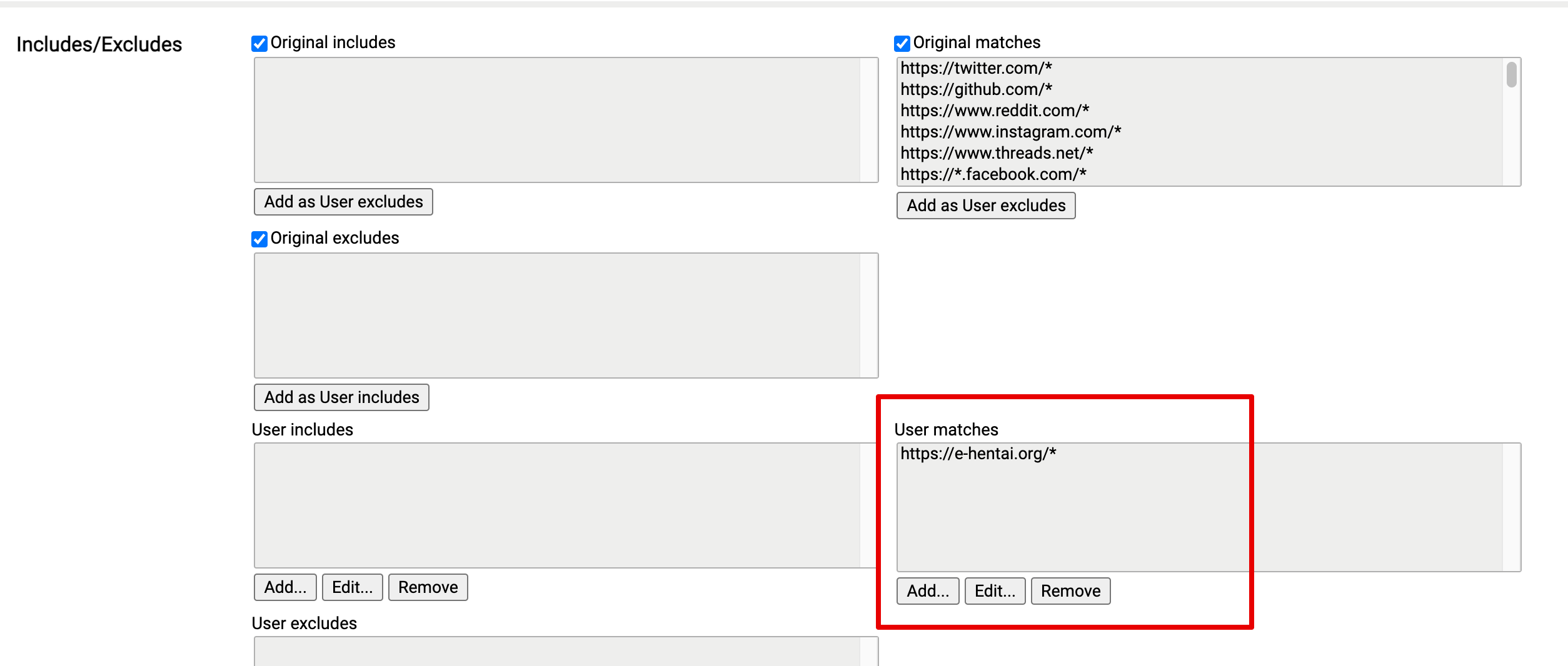Screen dimensions: 1568x666
Task: Click Remove under the User includes list
Action: pyautogui.click(x=428, y=587)
